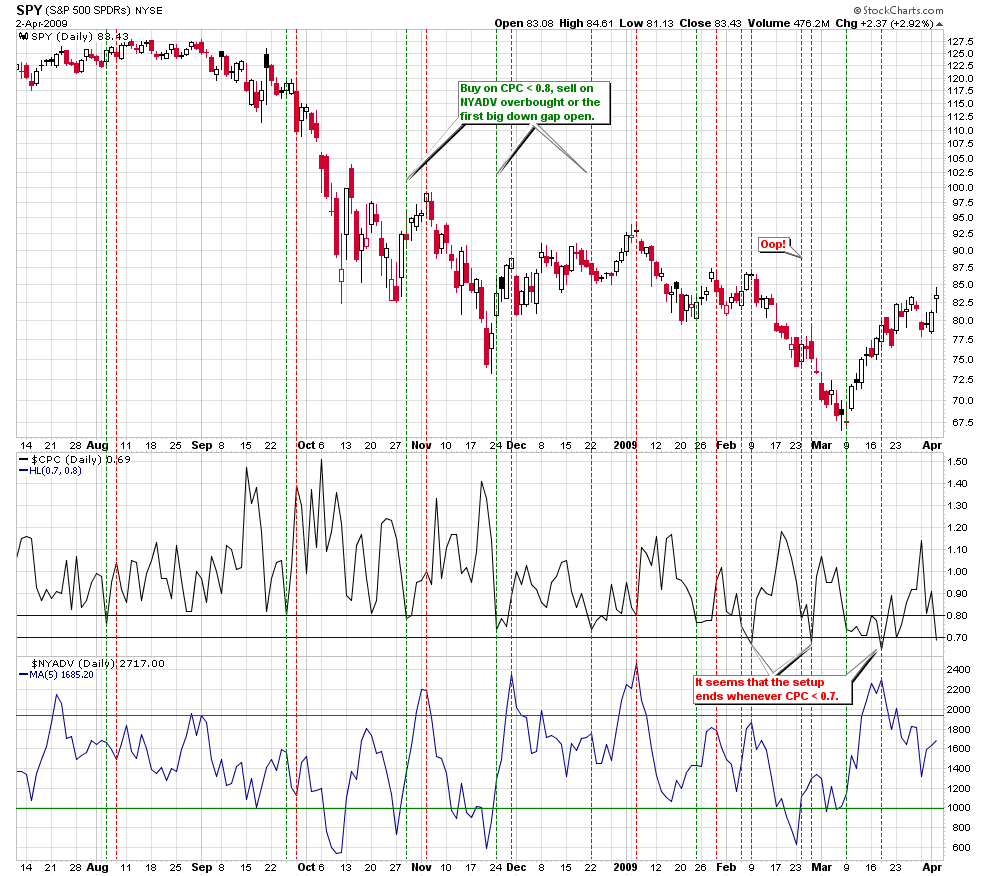This screenshot has height=876, width=990.
Task: Click the '(S&P 500 SPDRs) NYSE' subtitle
Action: pos(104,11)
